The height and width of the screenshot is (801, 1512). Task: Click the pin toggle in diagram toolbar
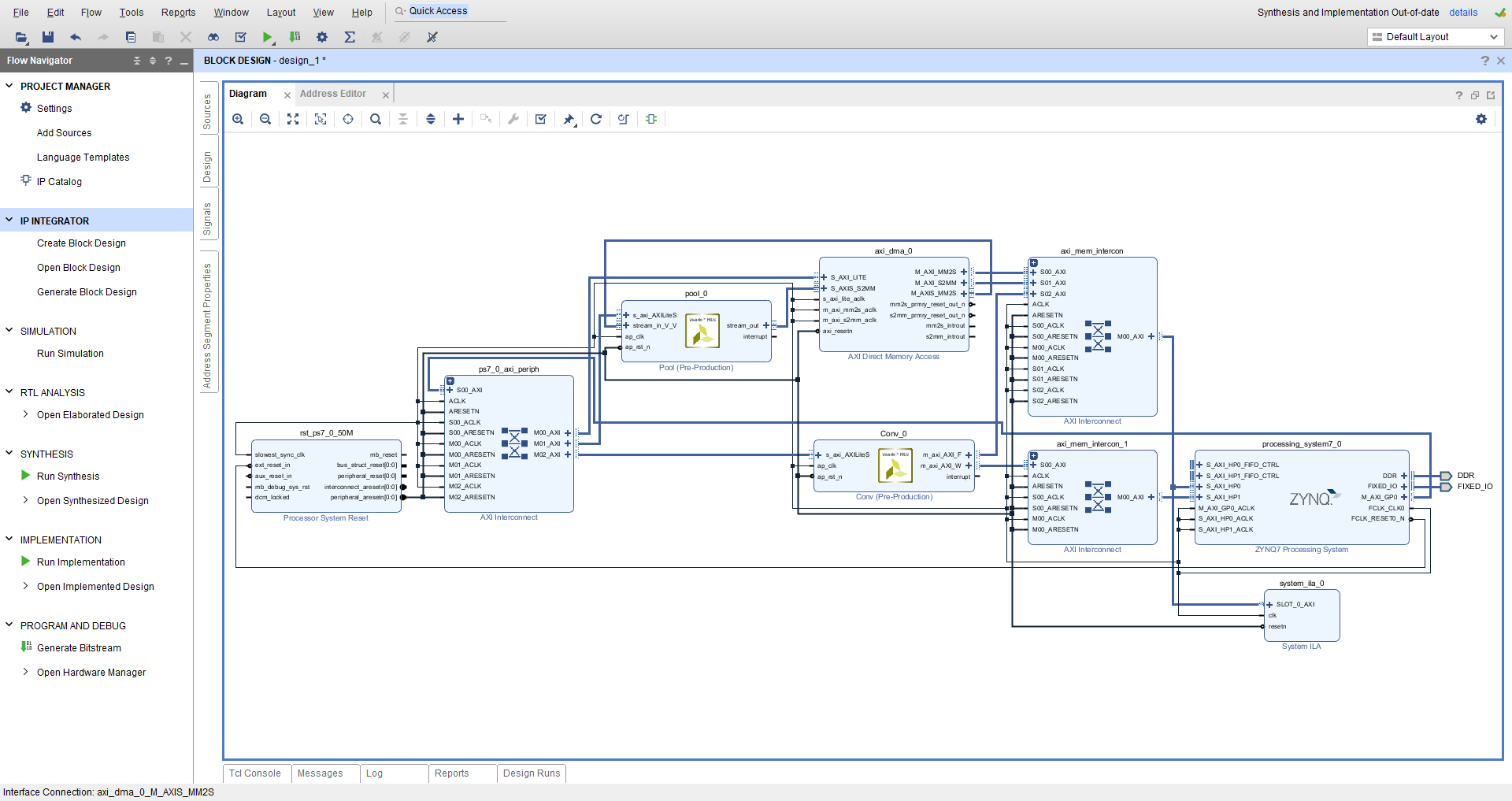coord(569,119)
